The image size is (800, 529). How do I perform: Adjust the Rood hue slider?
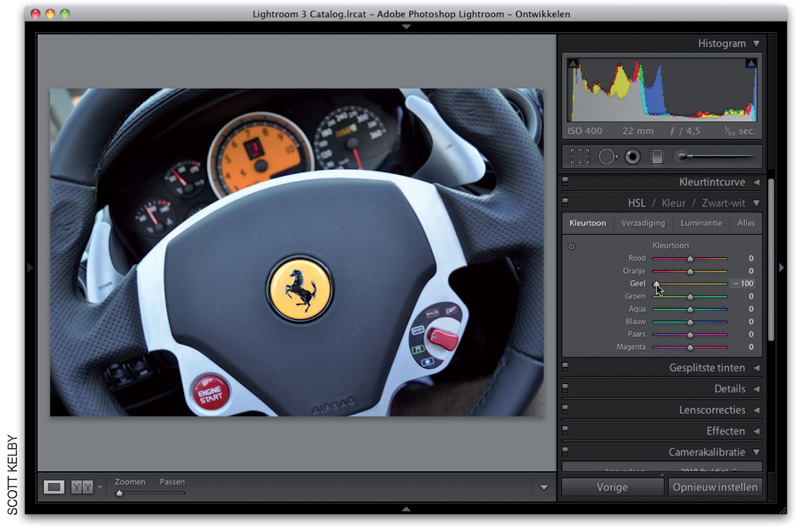tap(690, 259)
